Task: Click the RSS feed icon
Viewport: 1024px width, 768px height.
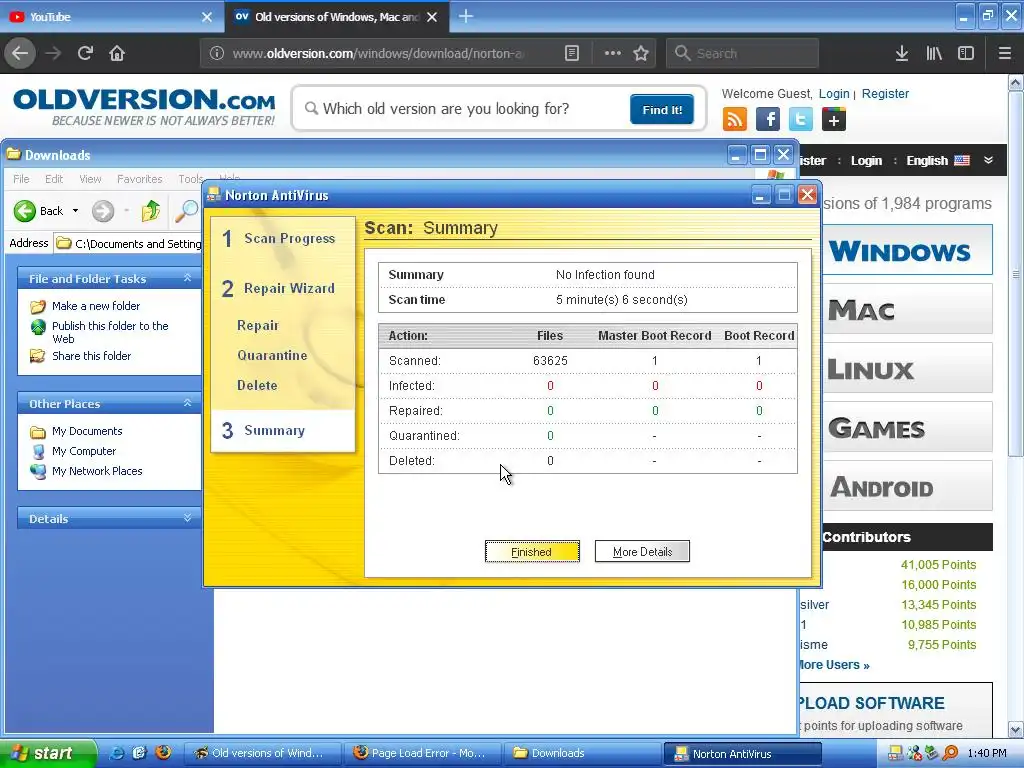Action: [x=735, y=120]
